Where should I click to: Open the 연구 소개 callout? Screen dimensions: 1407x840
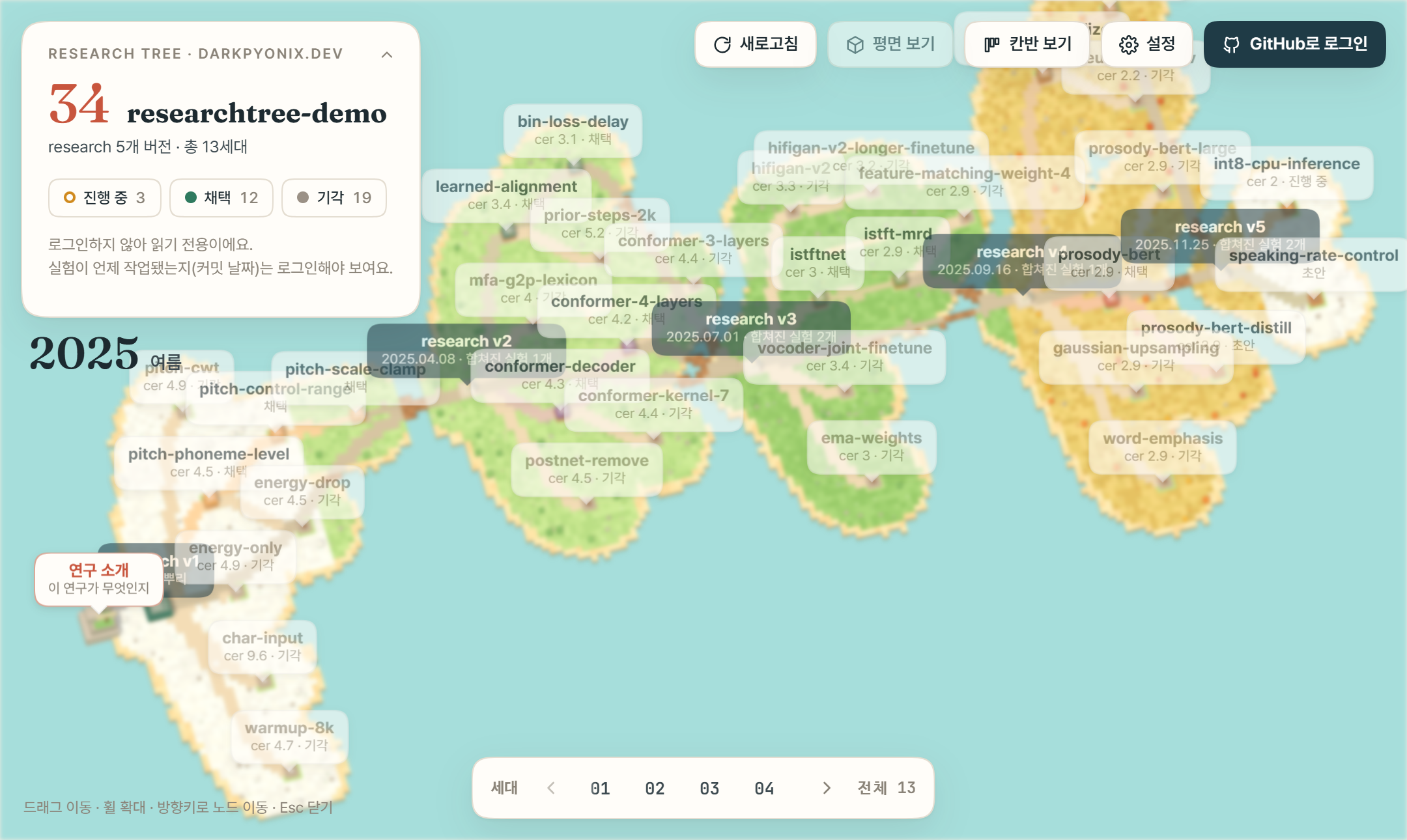(99, 580)
